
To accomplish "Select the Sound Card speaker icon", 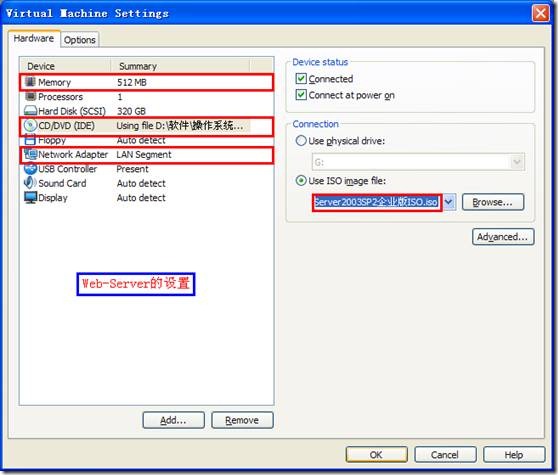I will click(30, 183).
